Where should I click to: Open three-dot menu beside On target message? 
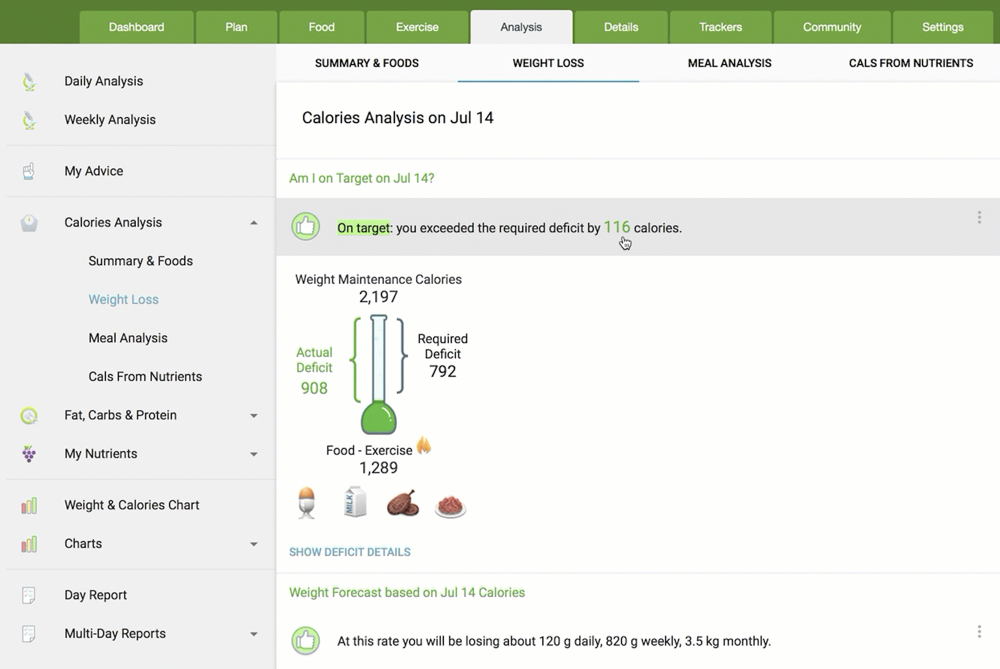tap(979, 218)
